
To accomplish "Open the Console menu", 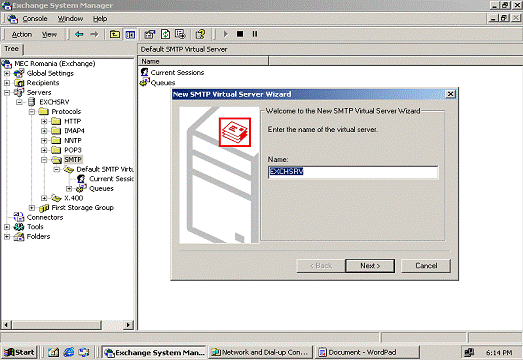I will (x=35, y=19).
